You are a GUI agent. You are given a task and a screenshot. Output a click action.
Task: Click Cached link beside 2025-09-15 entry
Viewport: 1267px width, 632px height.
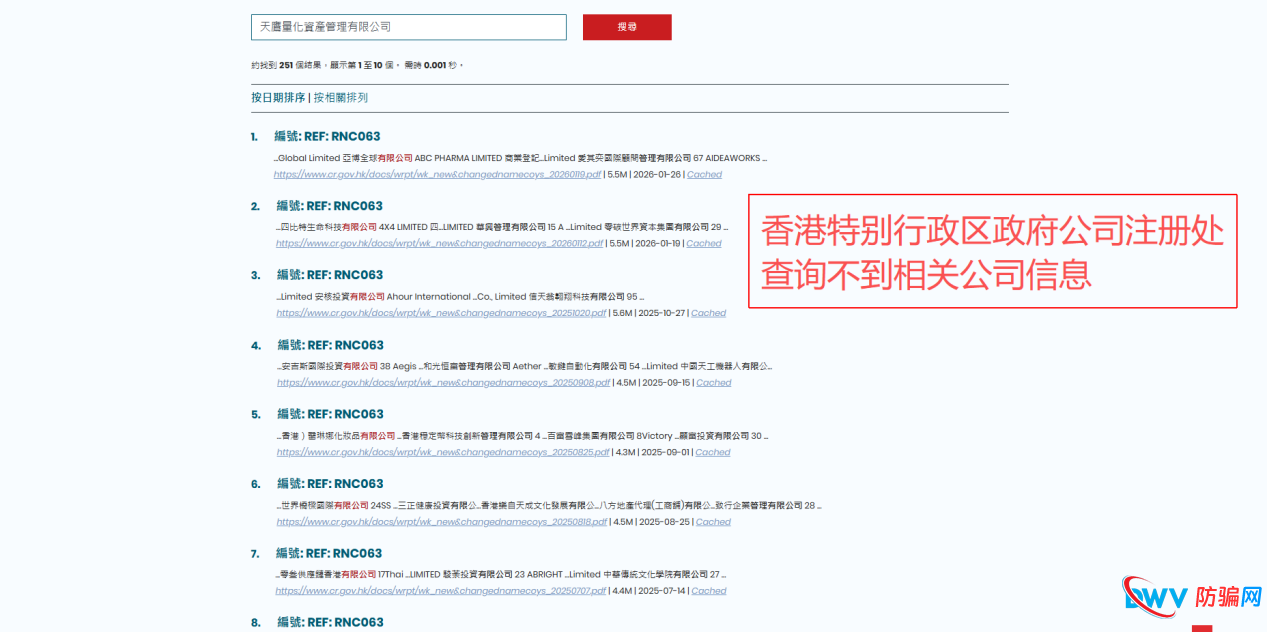coord(713,382)
